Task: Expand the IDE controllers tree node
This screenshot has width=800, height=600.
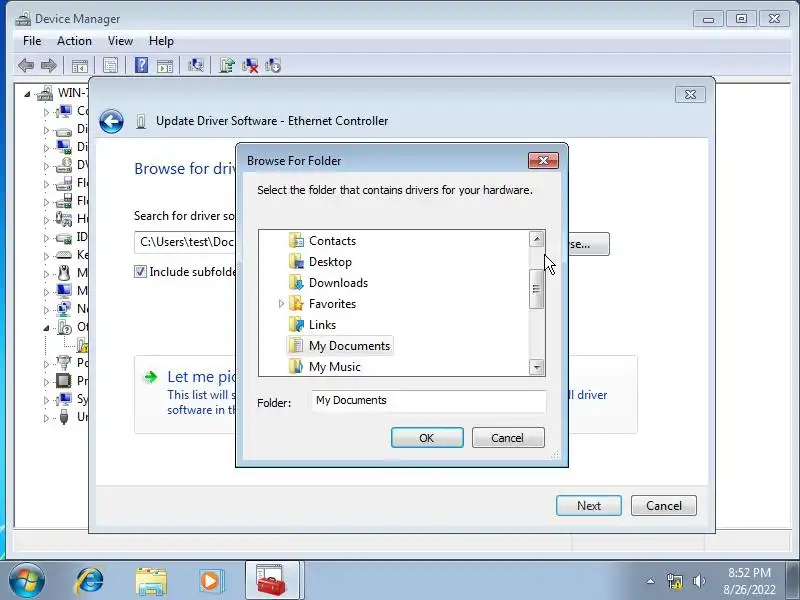Action: click(x=46, y=238)
